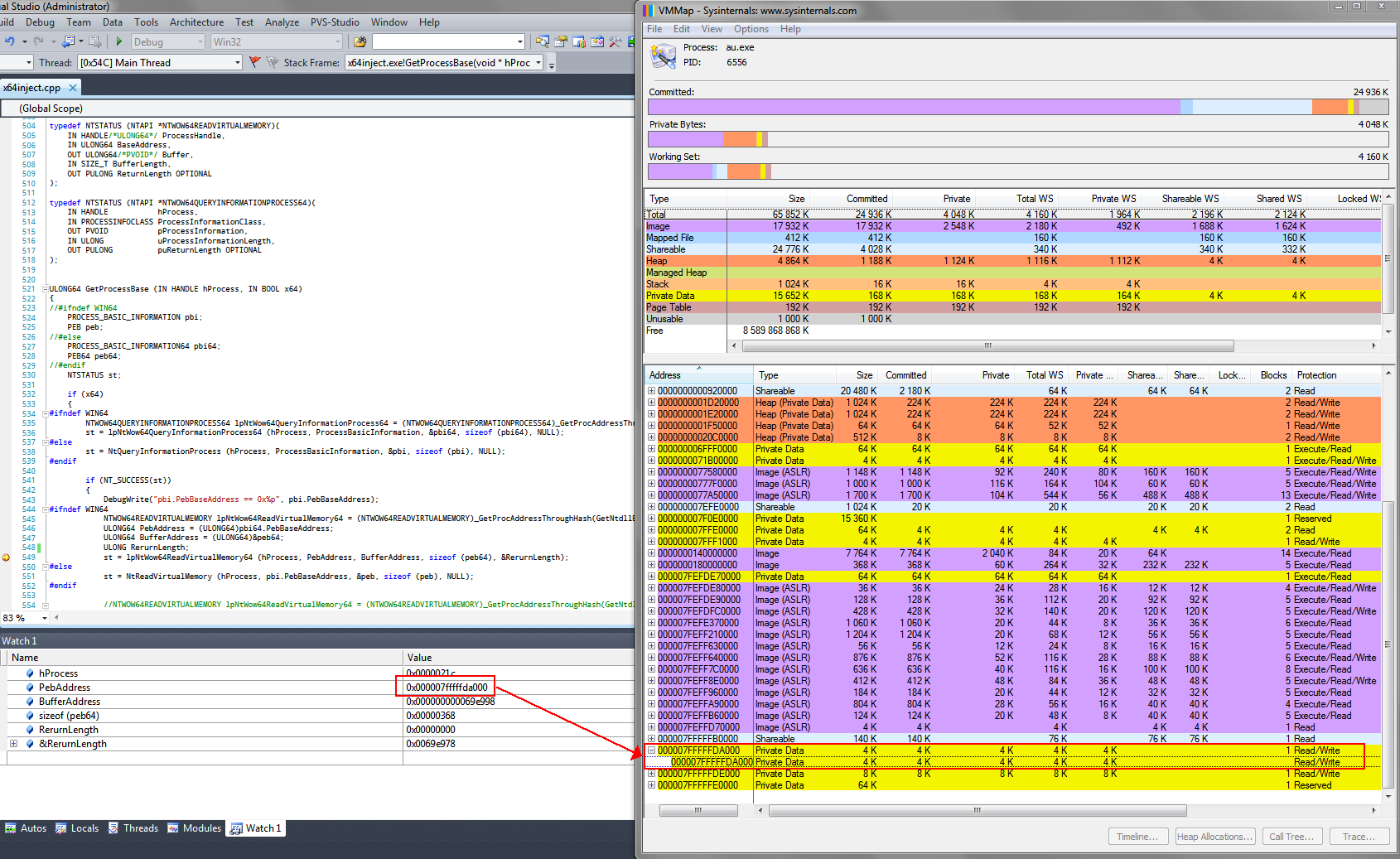1400x859 pixels.
Task: Click the green Start Debugging arrow
Action: 119,41
